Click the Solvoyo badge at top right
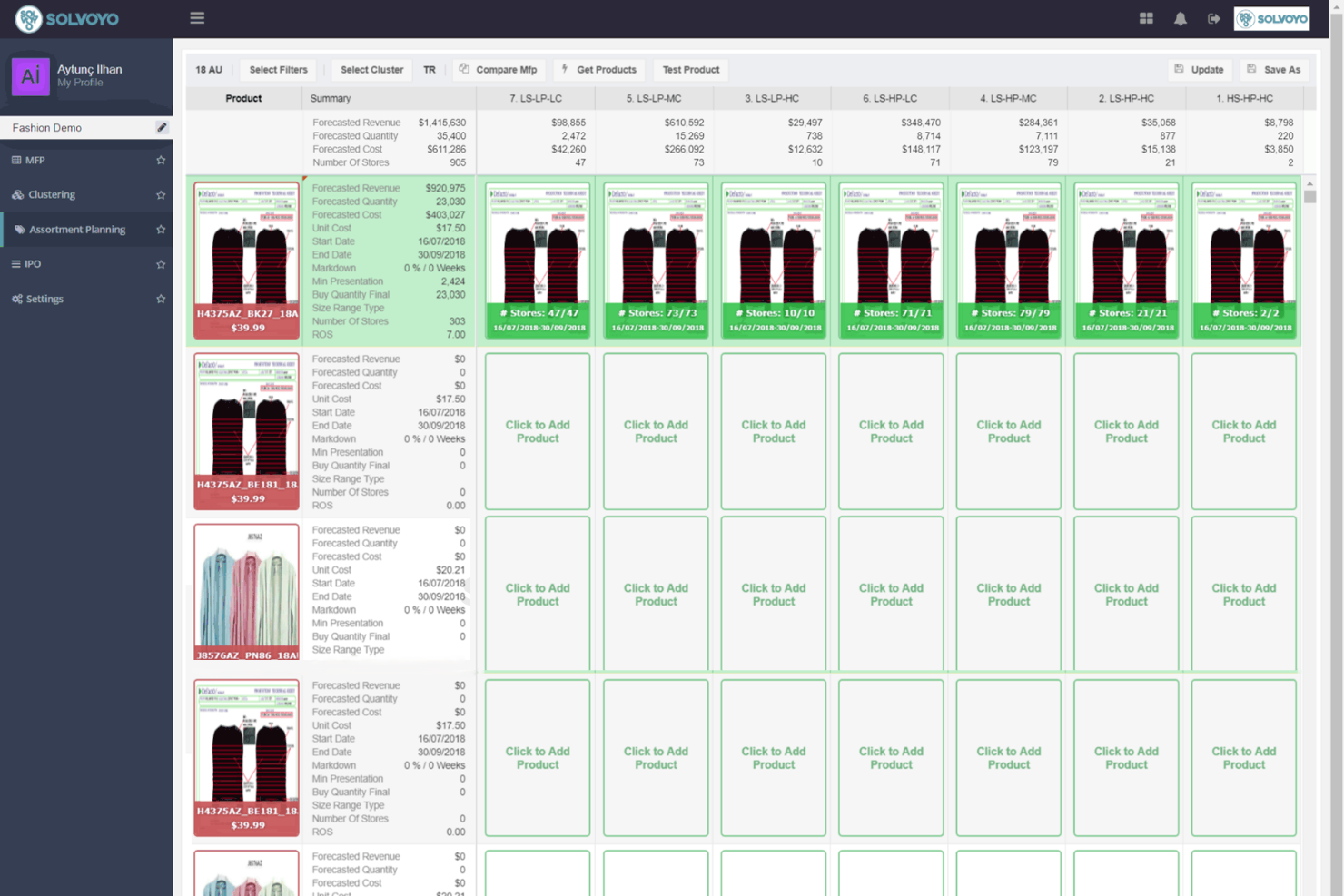This screenshot has width=1344, height=896. 1271,18
